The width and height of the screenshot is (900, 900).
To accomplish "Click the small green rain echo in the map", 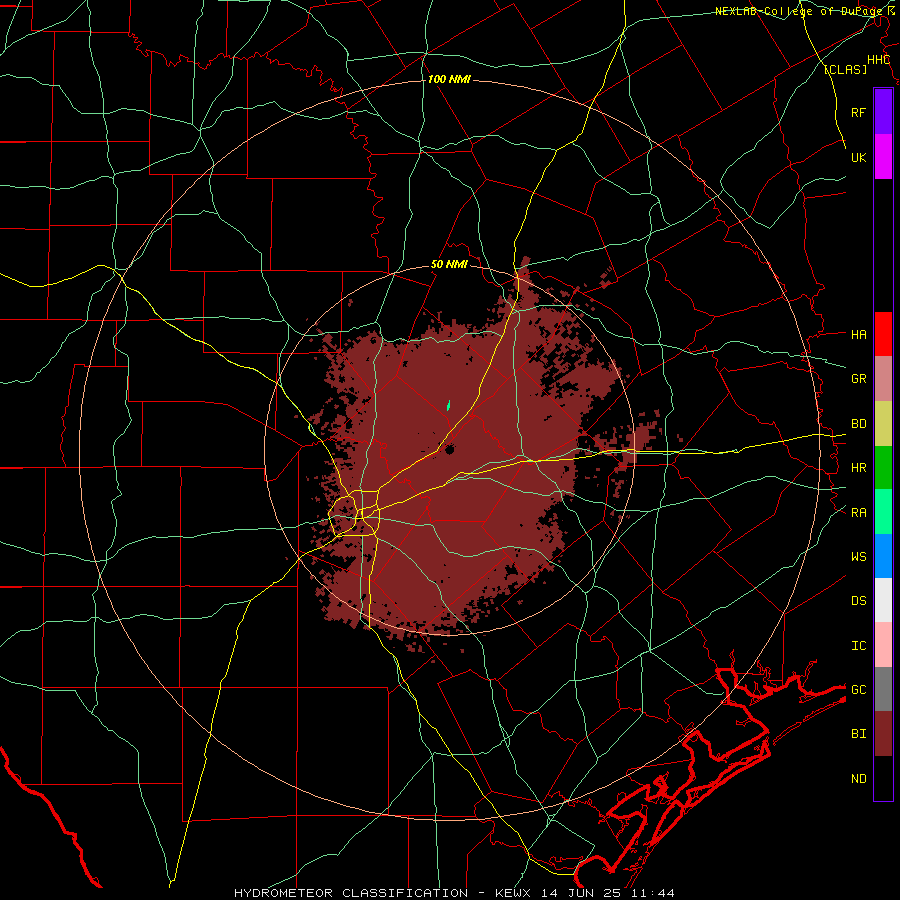I will click(448, 405).
